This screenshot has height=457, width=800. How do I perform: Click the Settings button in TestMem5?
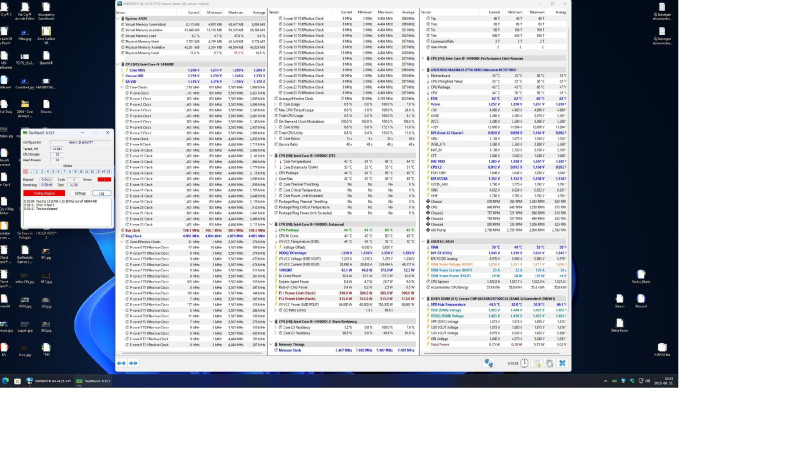point(80,193)
